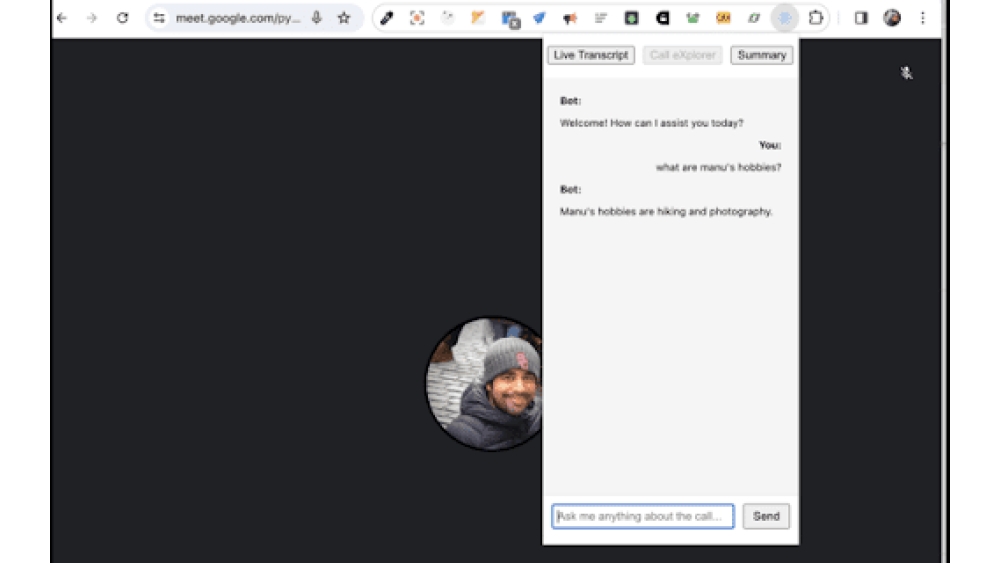Open Chrome's three-dot menu

point(923,18)
